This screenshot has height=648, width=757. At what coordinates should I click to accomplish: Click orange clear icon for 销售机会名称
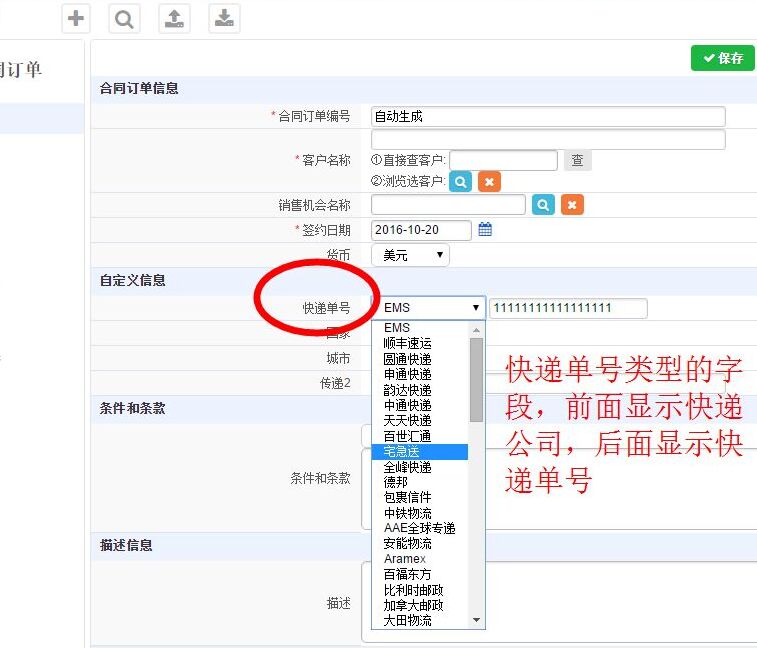click(x=572, y=205)
